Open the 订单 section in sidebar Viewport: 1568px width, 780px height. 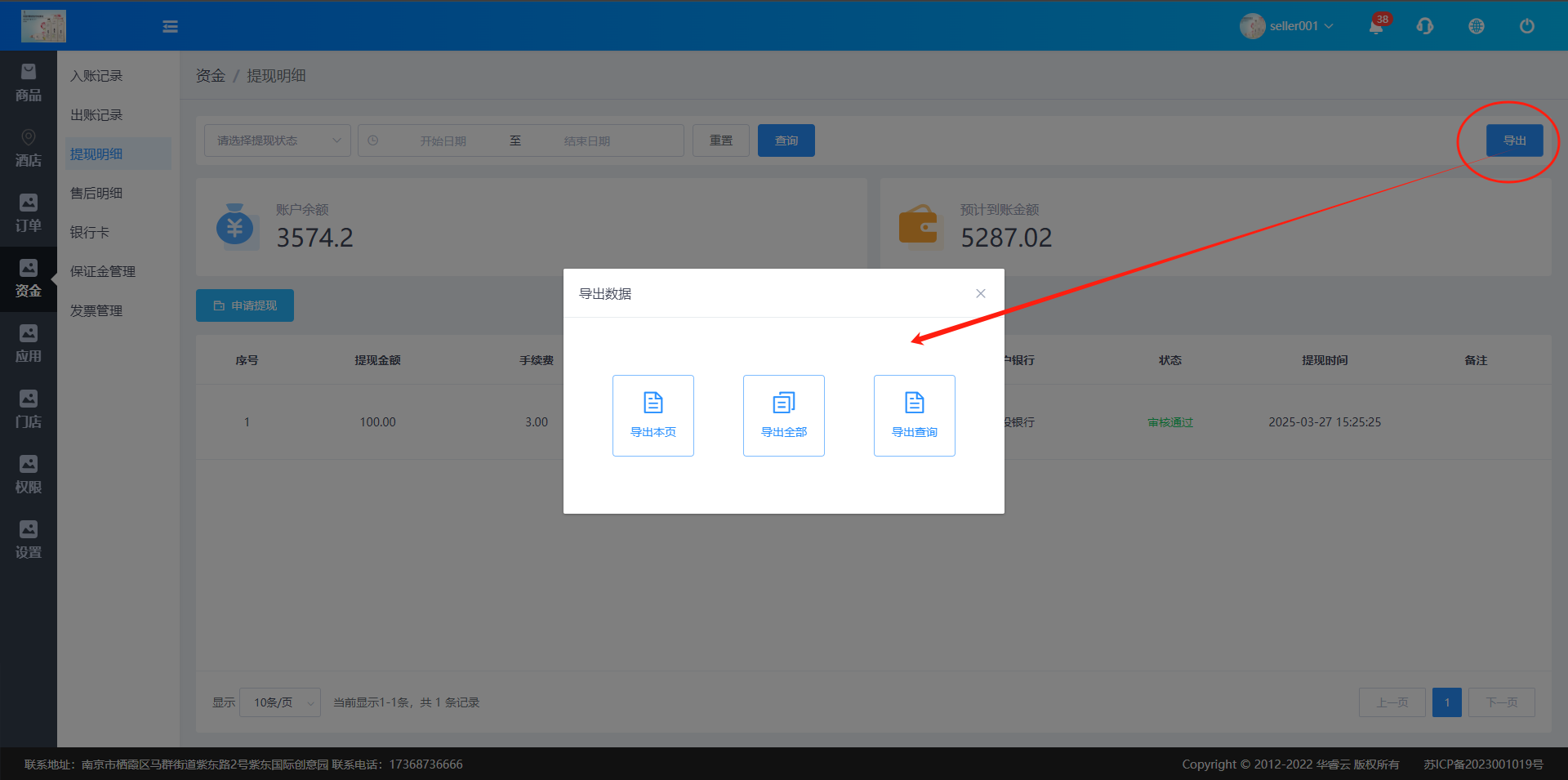[x=29, y=213]
